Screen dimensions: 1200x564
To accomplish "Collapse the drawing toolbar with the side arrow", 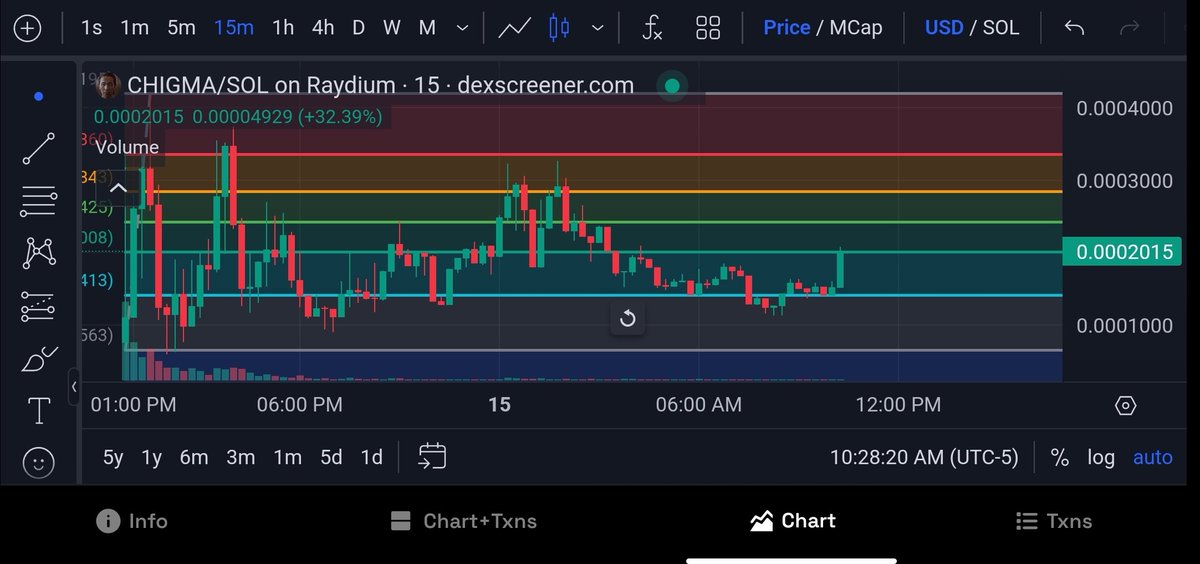I will (x=74, y=386).
